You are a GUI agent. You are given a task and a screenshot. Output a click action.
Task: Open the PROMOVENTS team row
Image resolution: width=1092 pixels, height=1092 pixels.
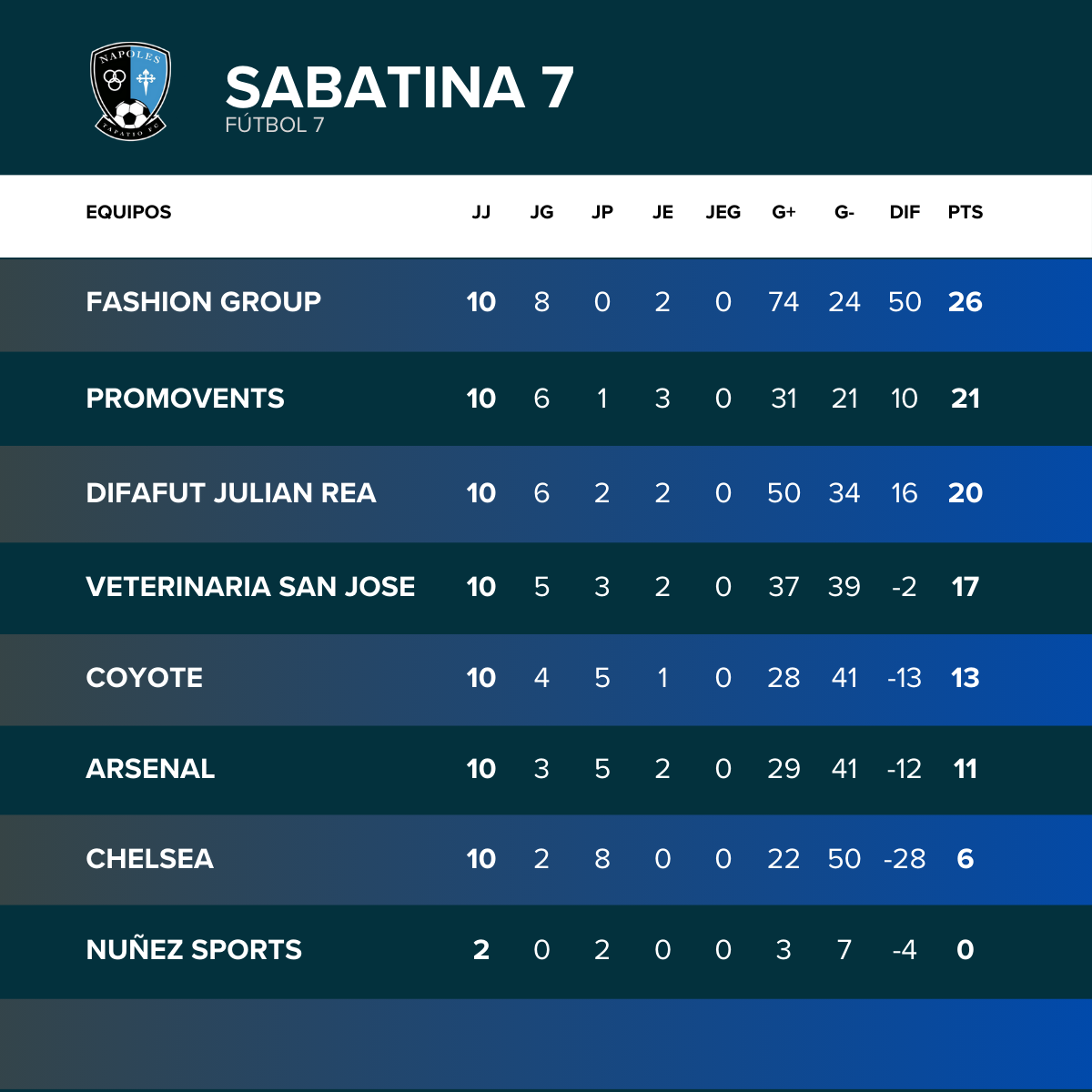tap(546, 399)
